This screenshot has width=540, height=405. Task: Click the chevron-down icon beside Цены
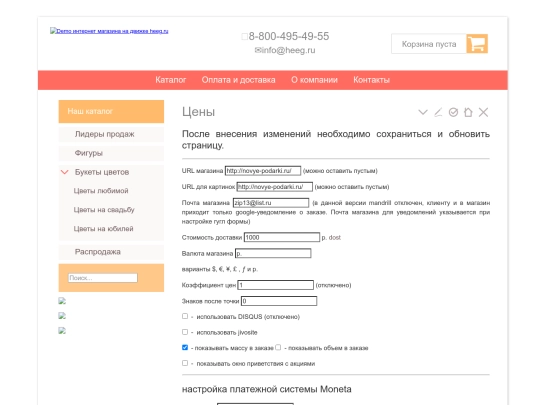(x=423, y=112)
